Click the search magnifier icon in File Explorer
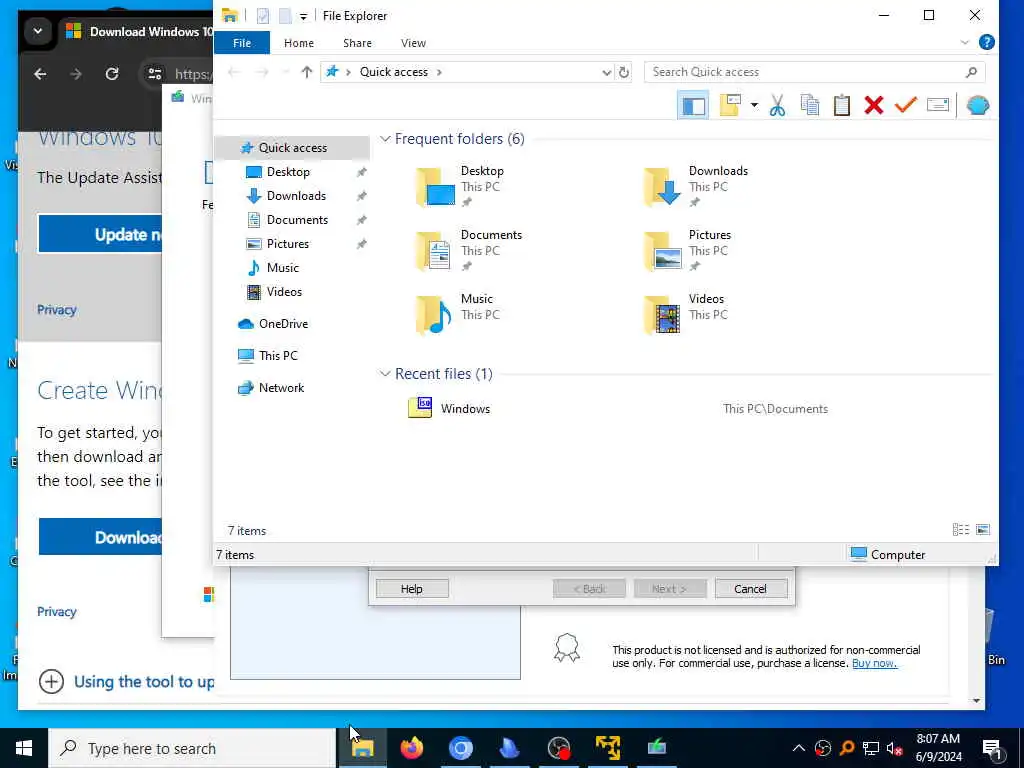The width and height of the screenshot is (1024, 768). click(971, 72)
